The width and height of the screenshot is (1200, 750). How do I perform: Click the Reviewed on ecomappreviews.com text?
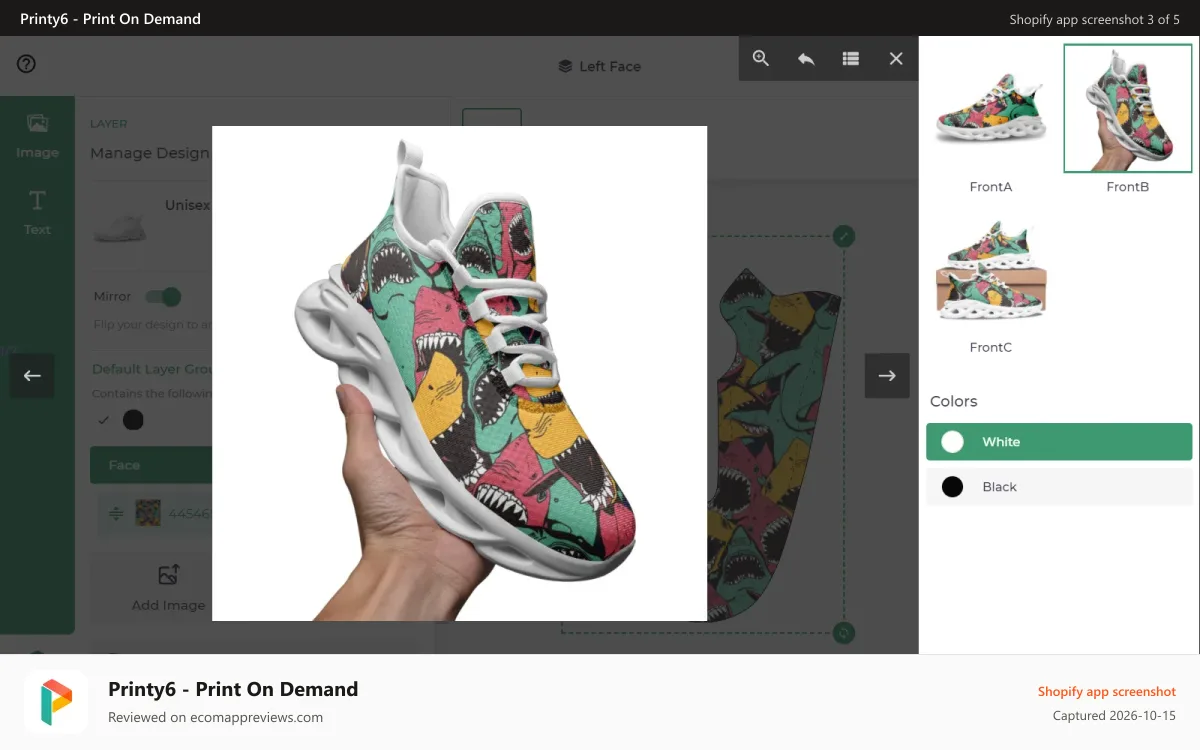pos(216,717)
